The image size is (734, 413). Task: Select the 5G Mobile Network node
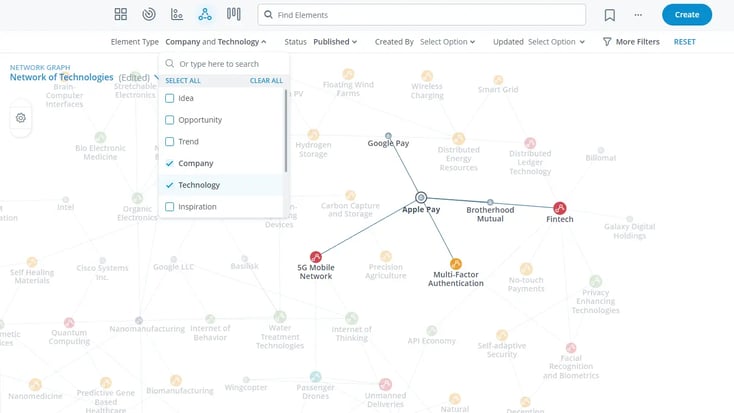point(316,257)
